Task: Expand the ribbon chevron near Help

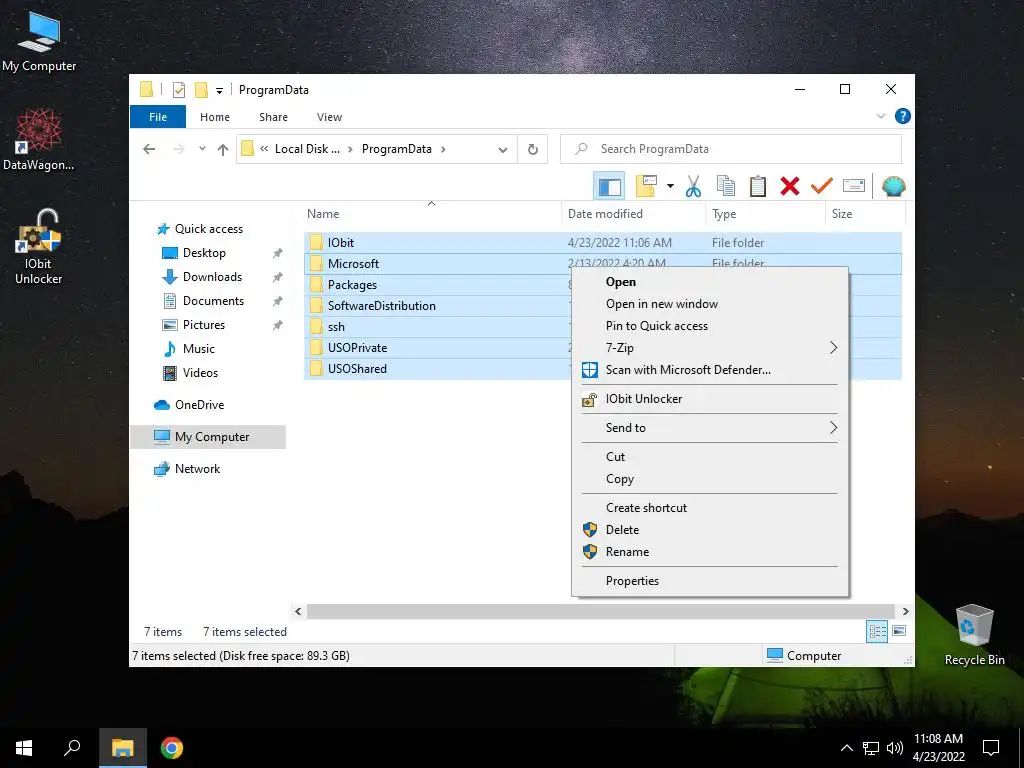Action: pos(880,116)
